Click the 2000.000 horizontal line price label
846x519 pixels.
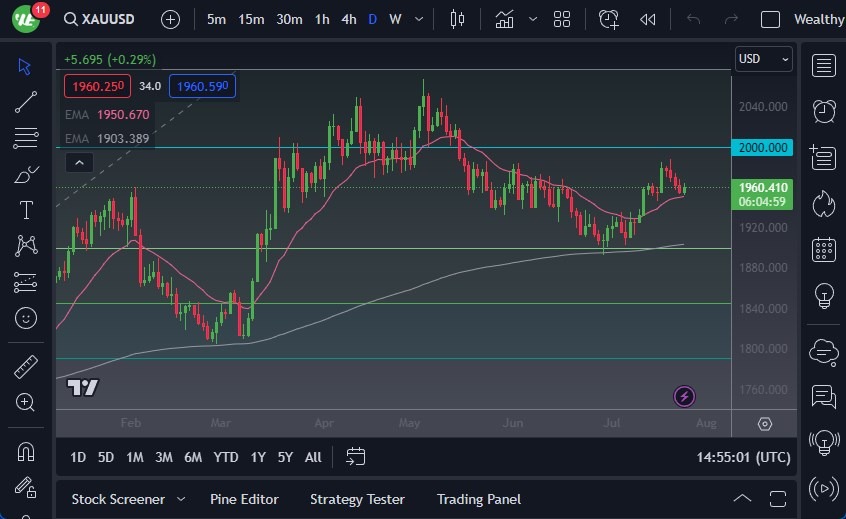tap(764, 148)
